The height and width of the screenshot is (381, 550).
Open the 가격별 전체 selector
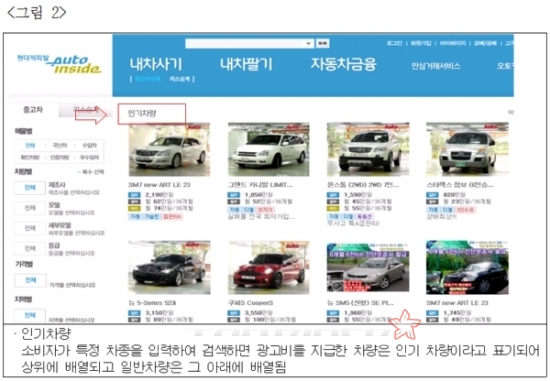(x=30, y=280)
